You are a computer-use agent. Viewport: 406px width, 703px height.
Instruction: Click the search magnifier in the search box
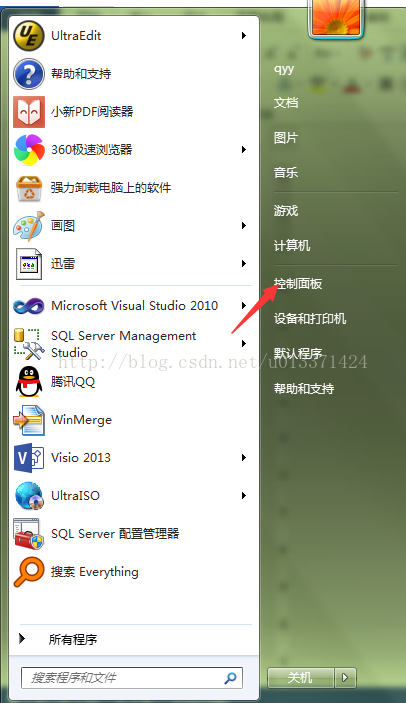(x=230, y=677)
